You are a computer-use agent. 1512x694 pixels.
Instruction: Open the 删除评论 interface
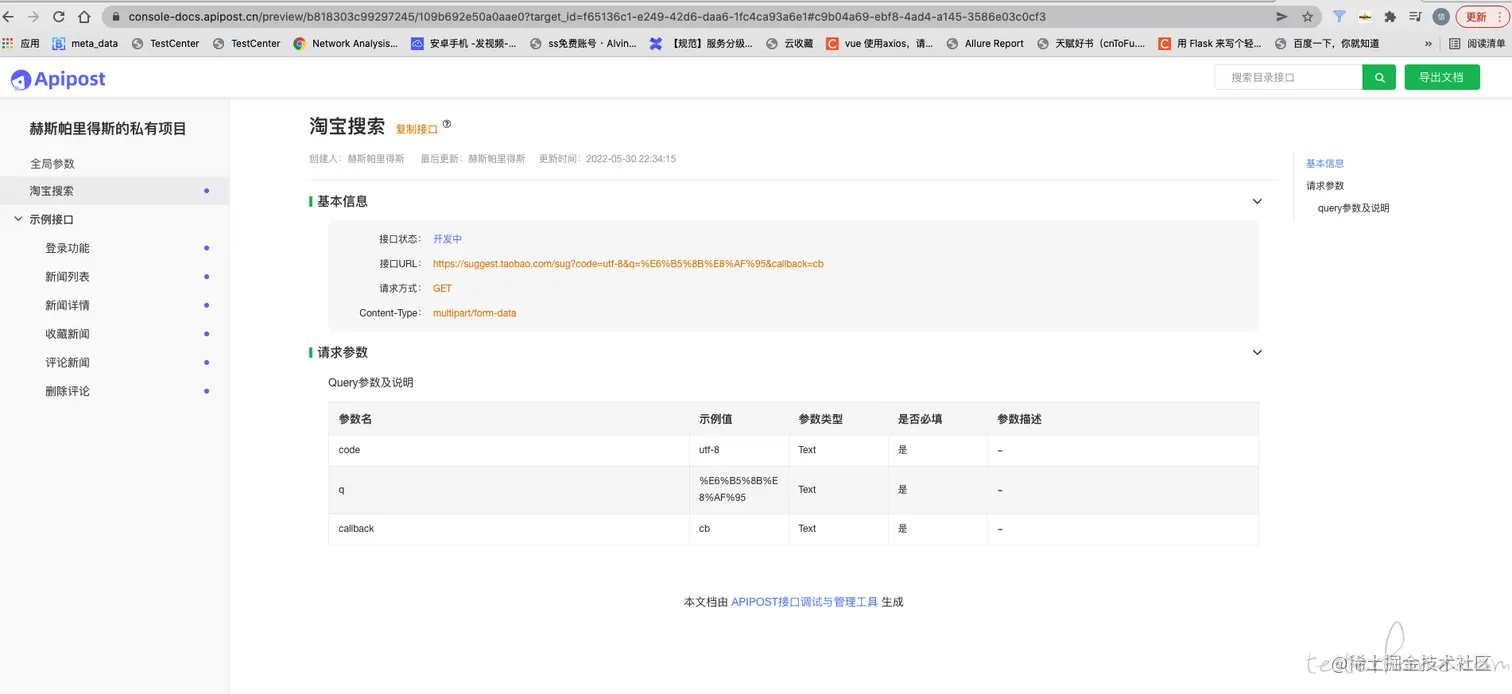point(67,391)
